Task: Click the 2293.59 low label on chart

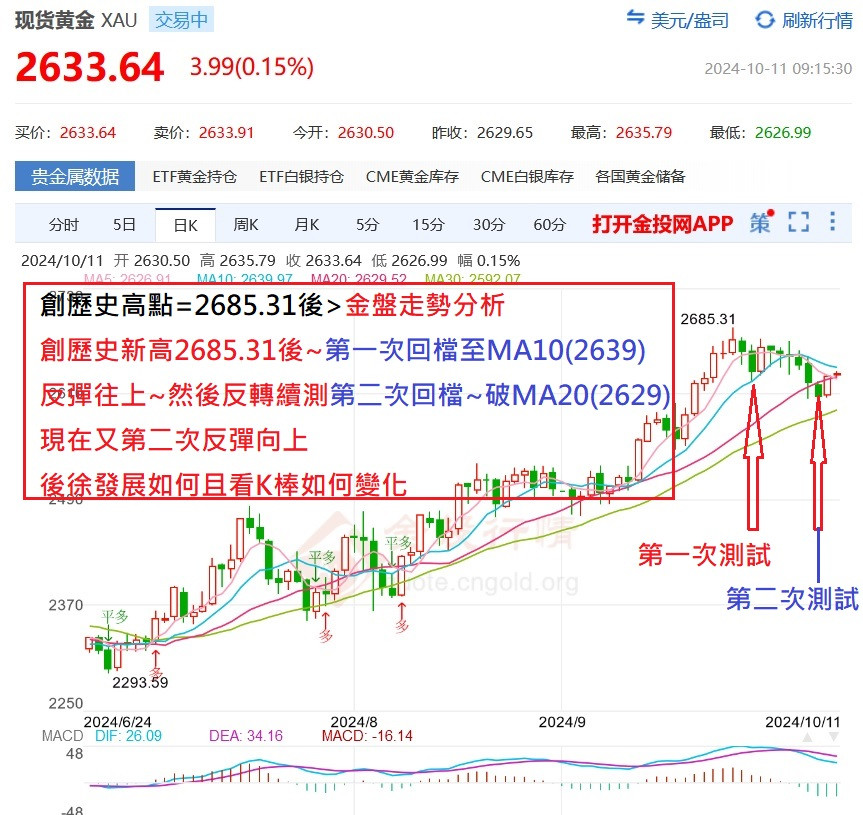Action: pos(140,682)
